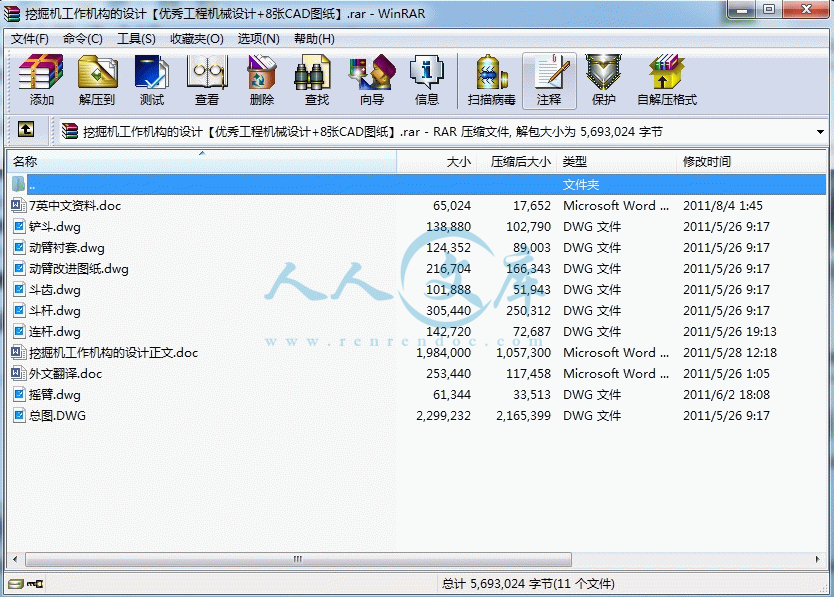Select file name 挖掘机工作机构的设计正文.doc
The image size is (834, 597).
113,353
